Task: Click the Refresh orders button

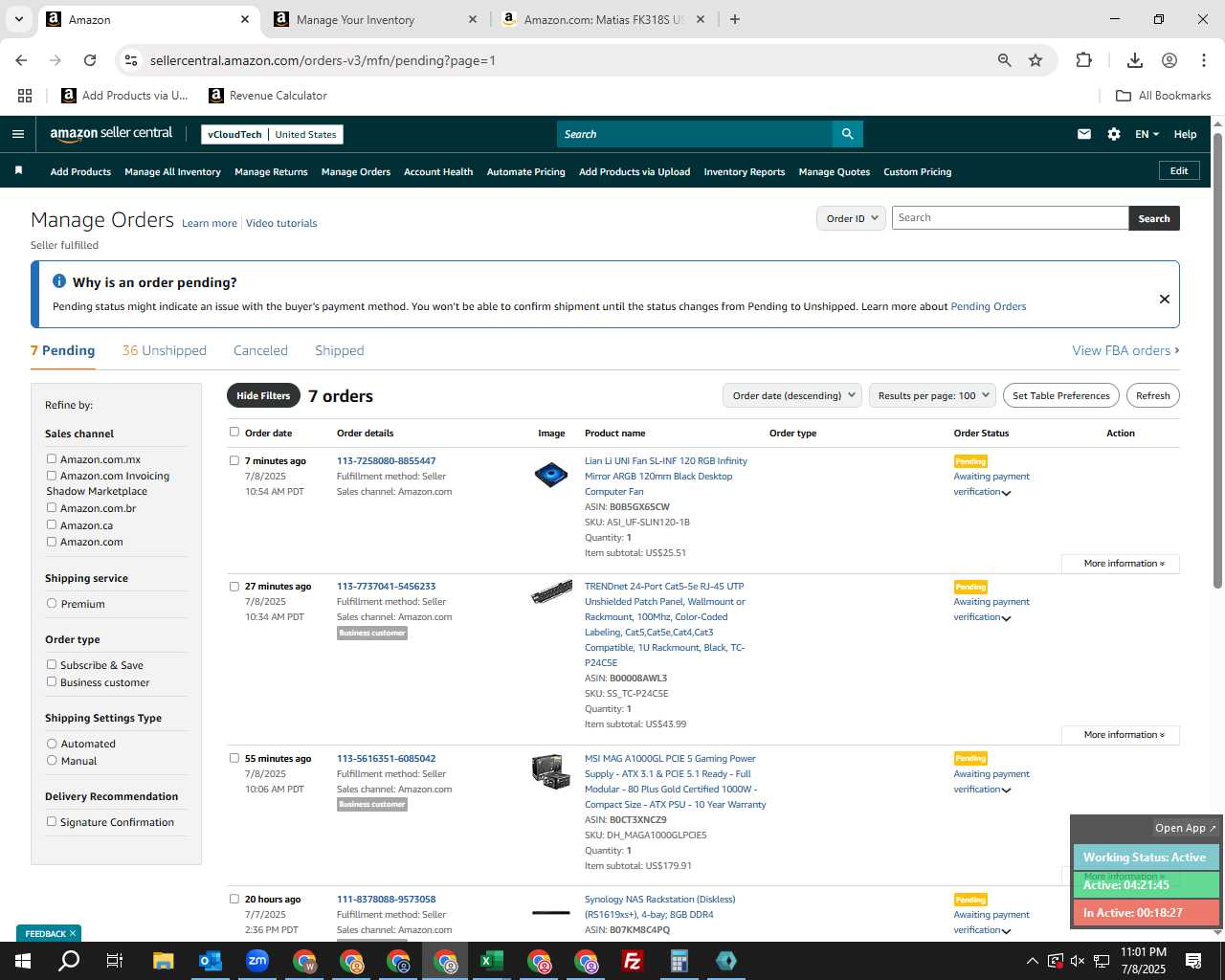Action: (x=1152, y=395)
